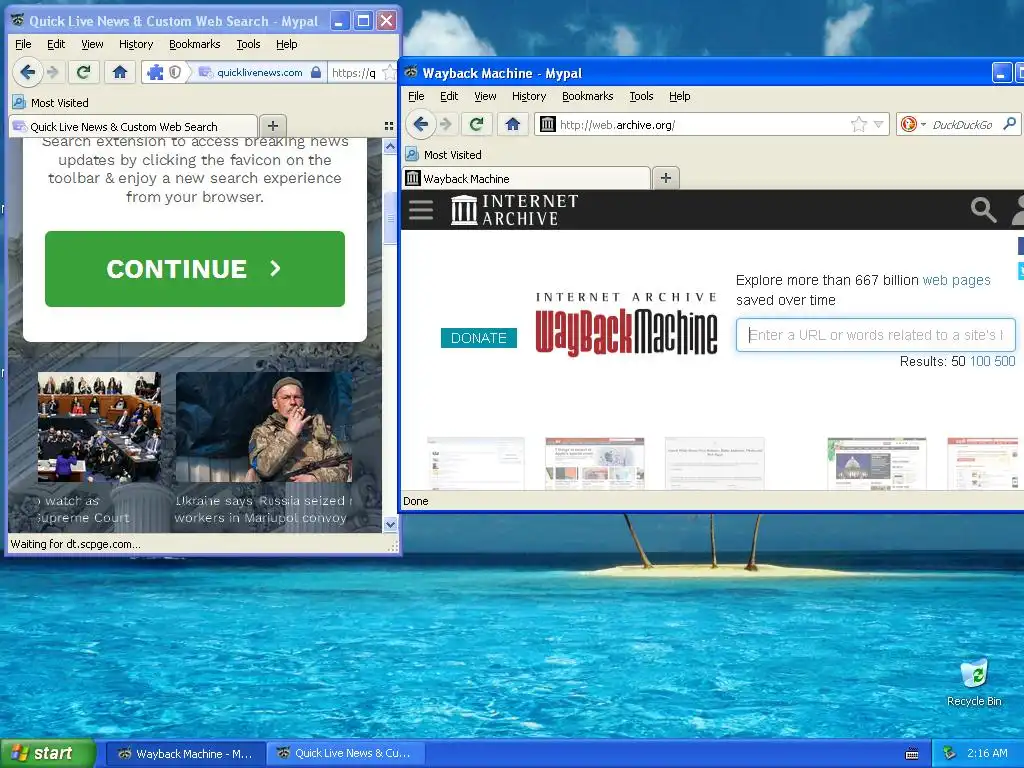Open Capitol building website thumbnail

tap(876, 464)
